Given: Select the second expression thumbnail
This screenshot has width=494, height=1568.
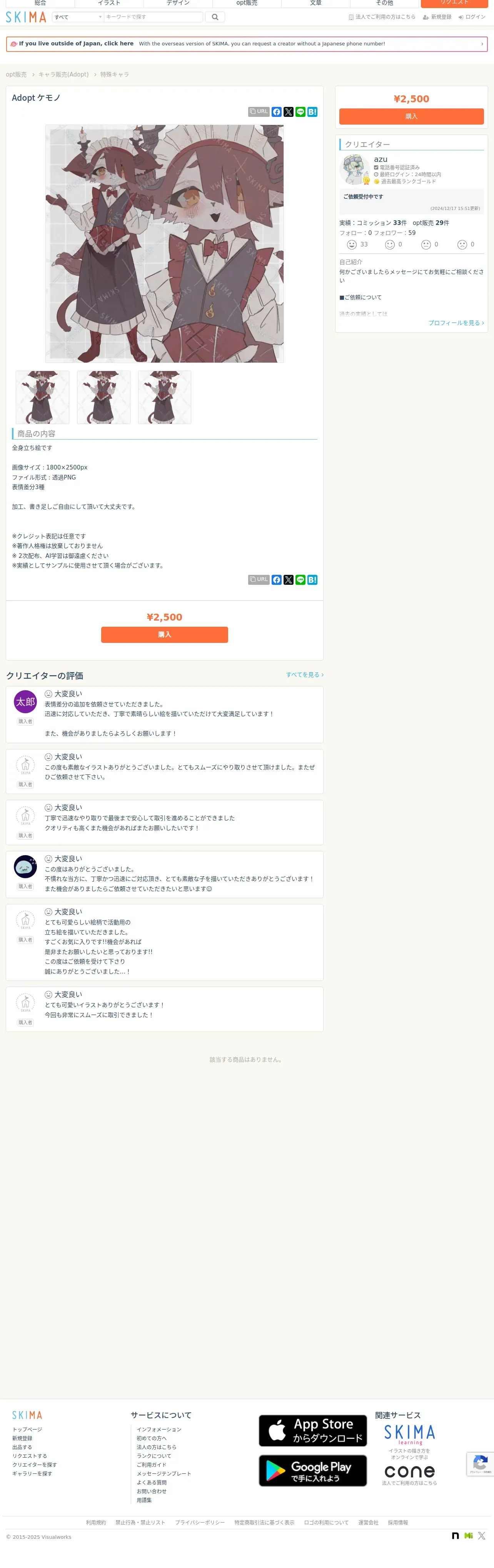Looking at the screenshot, I should (x=103, y=398).
